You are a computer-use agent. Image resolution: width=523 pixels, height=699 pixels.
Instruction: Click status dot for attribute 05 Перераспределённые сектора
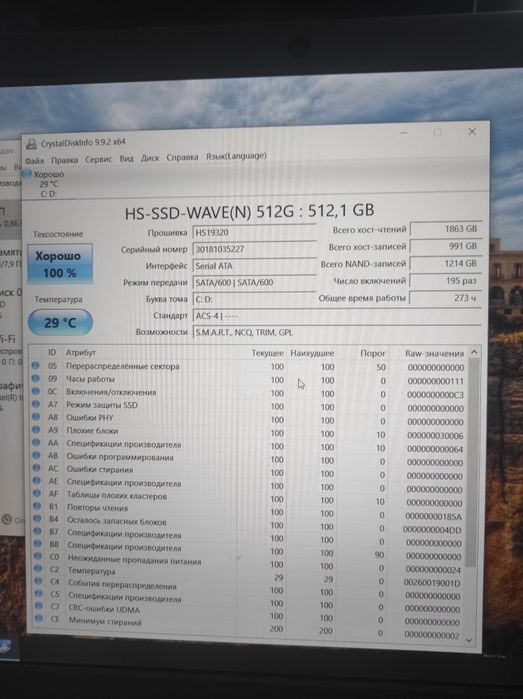point(36,366)
